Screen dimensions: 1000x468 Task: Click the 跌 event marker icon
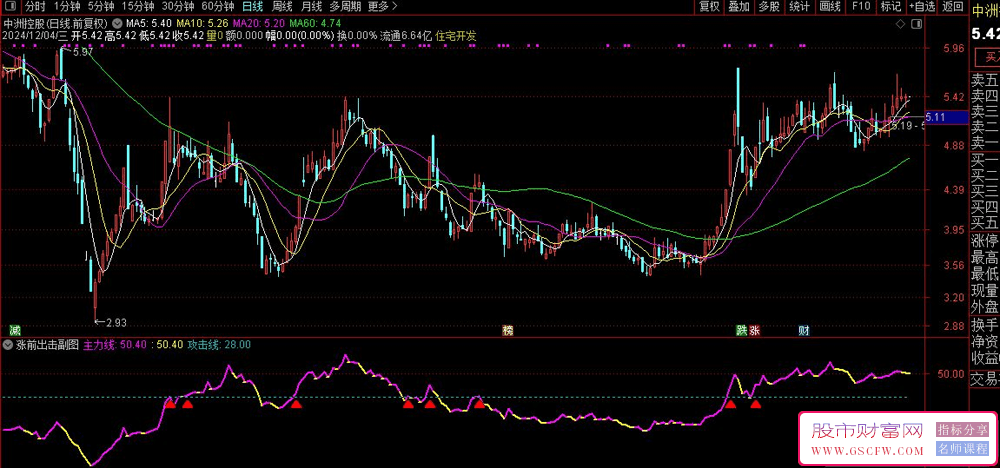[x=741, y=329]
